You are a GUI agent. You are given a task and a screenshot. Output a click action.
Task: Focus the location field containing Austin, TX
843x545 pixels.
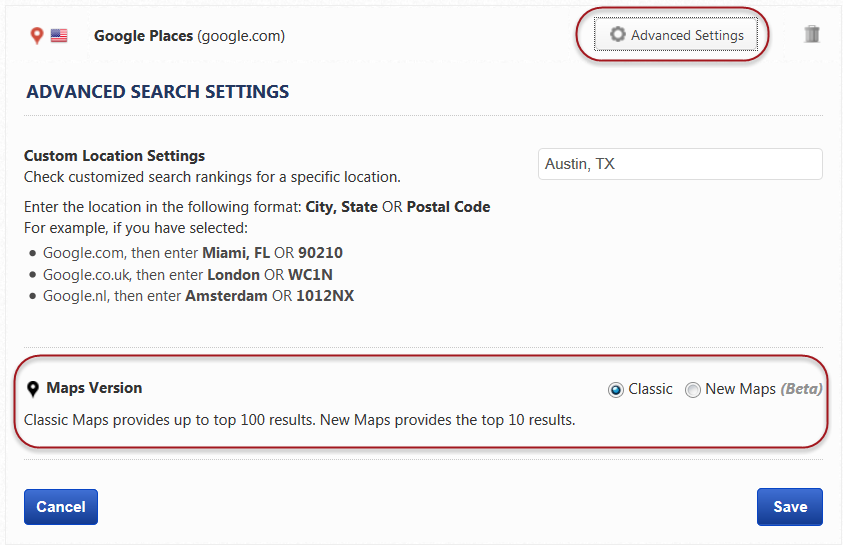click(x=680, y=164)
